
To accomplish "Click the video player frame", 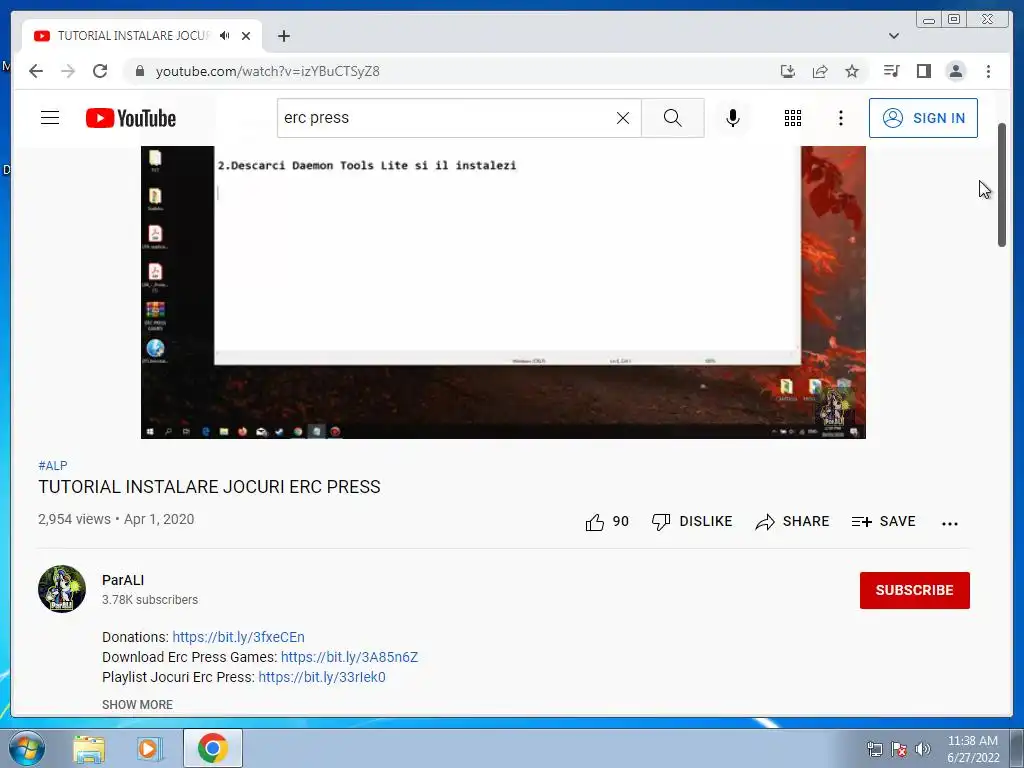I will pyautogui.click(x=504, y=292).
